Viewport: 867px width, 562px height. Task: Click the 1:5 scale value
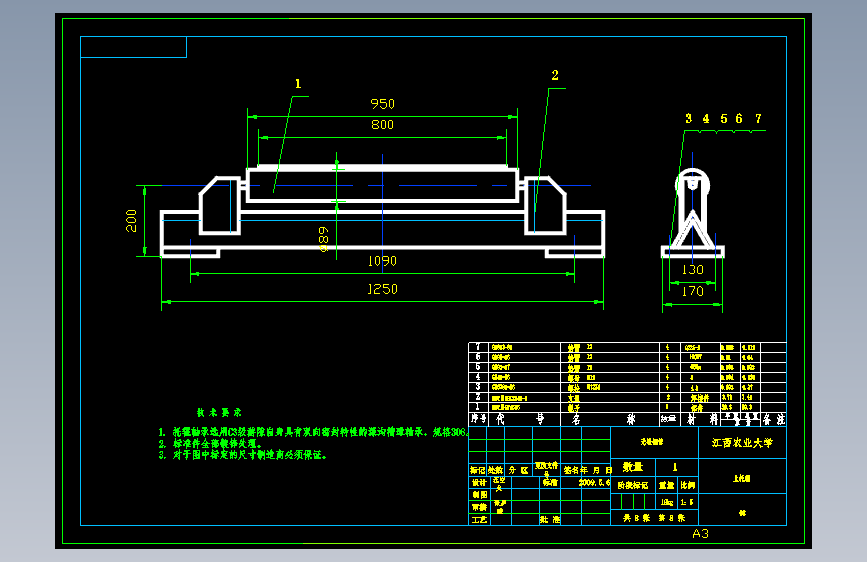687,502
